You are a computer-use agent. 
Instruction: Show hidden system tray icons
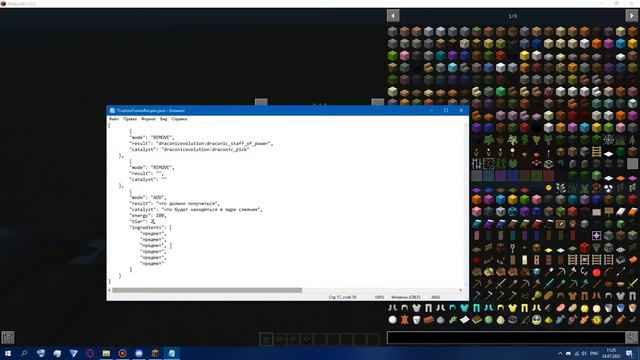pos(560,353)
